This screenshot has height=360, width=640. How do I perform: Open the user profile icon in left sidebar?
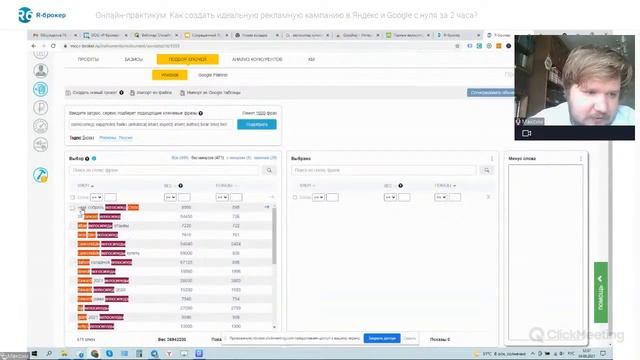(x=40, y=71)
